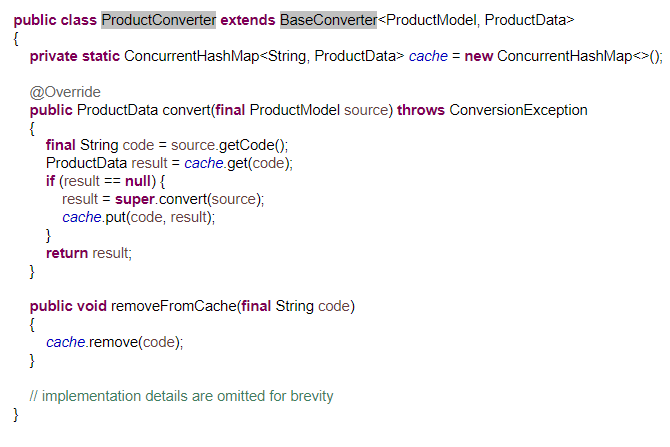Viewport: 670px width, 447px height.
Task: Click the return result statement
Action: 89,253
